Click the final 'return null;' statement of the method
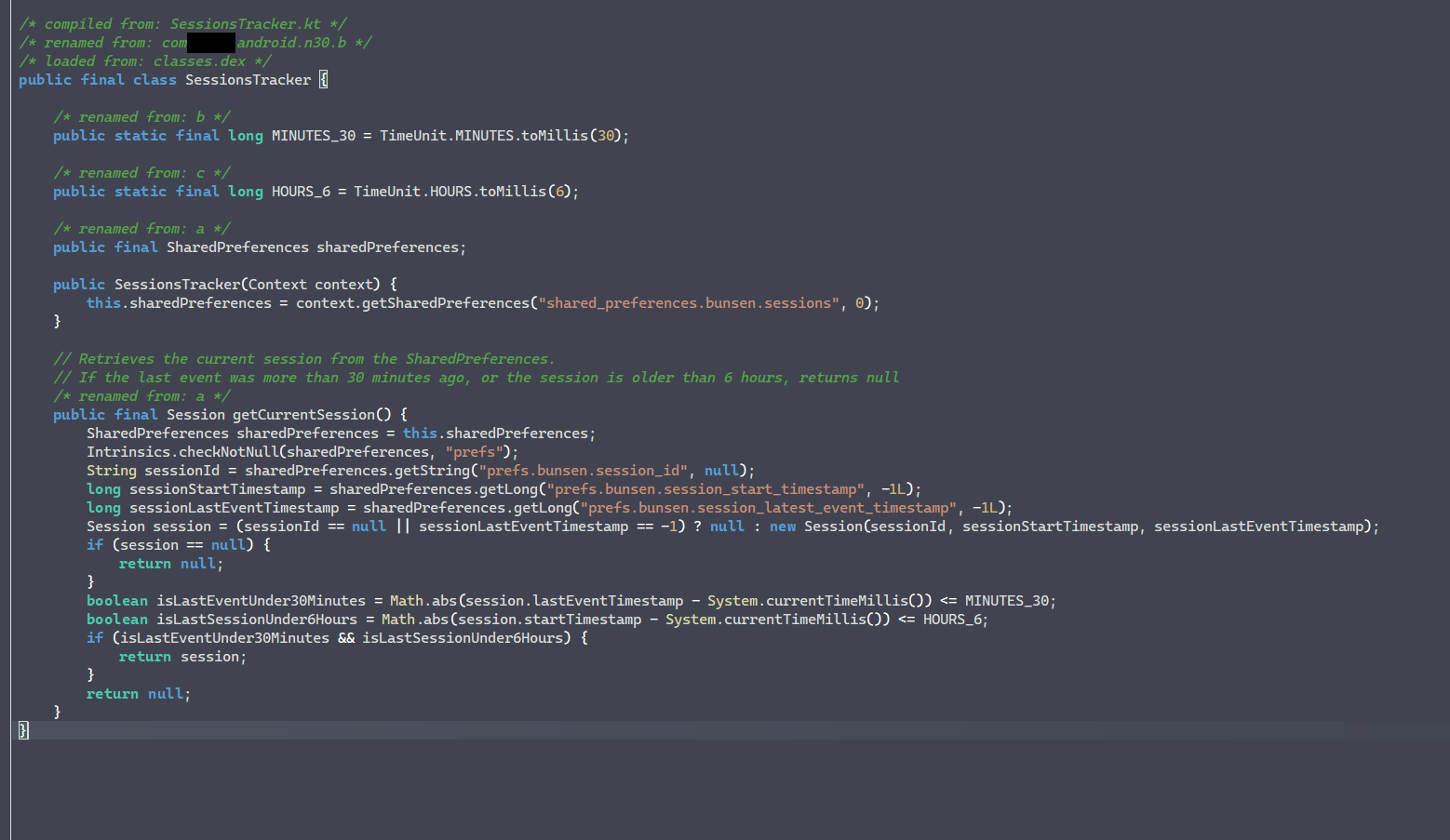The width and height of the screenshot is (1450, 840). click(138, 694)
